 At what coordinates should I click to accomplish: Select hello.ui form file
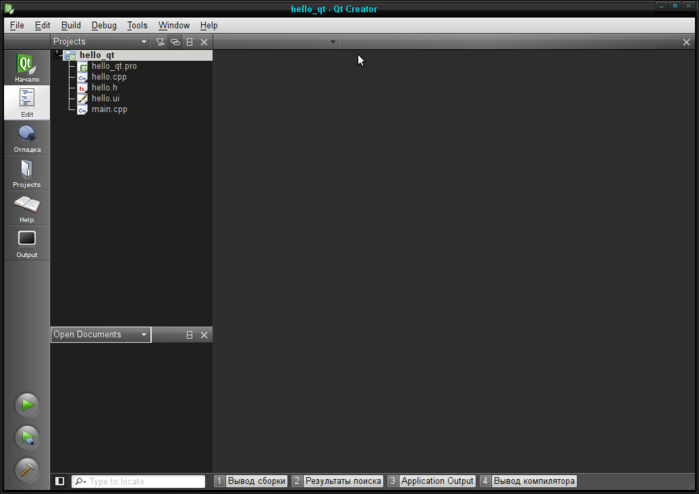click(x=105, y=98)
